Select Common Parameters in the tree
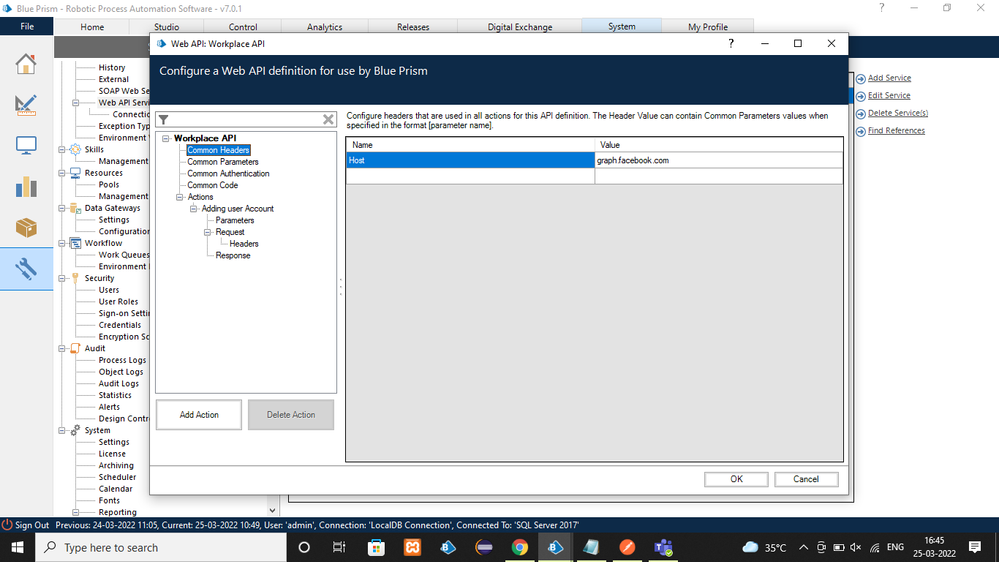 pos(223,162)
